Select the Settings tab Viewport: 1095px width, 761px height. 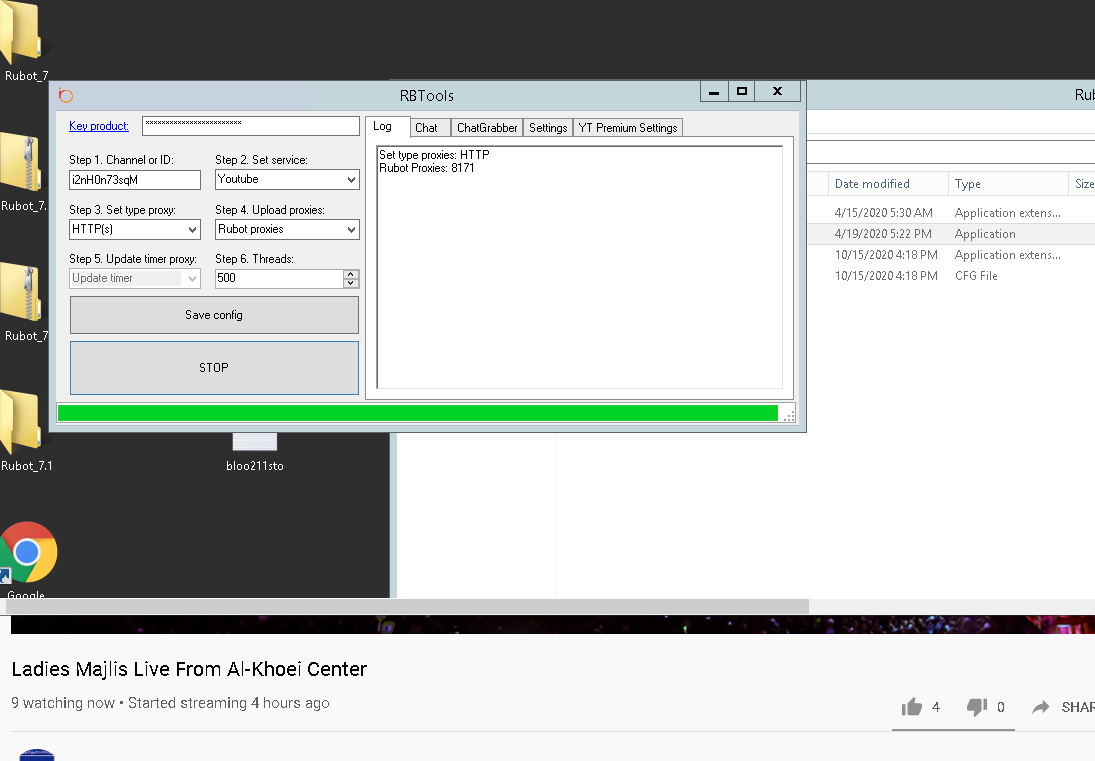tap(548, 128)
